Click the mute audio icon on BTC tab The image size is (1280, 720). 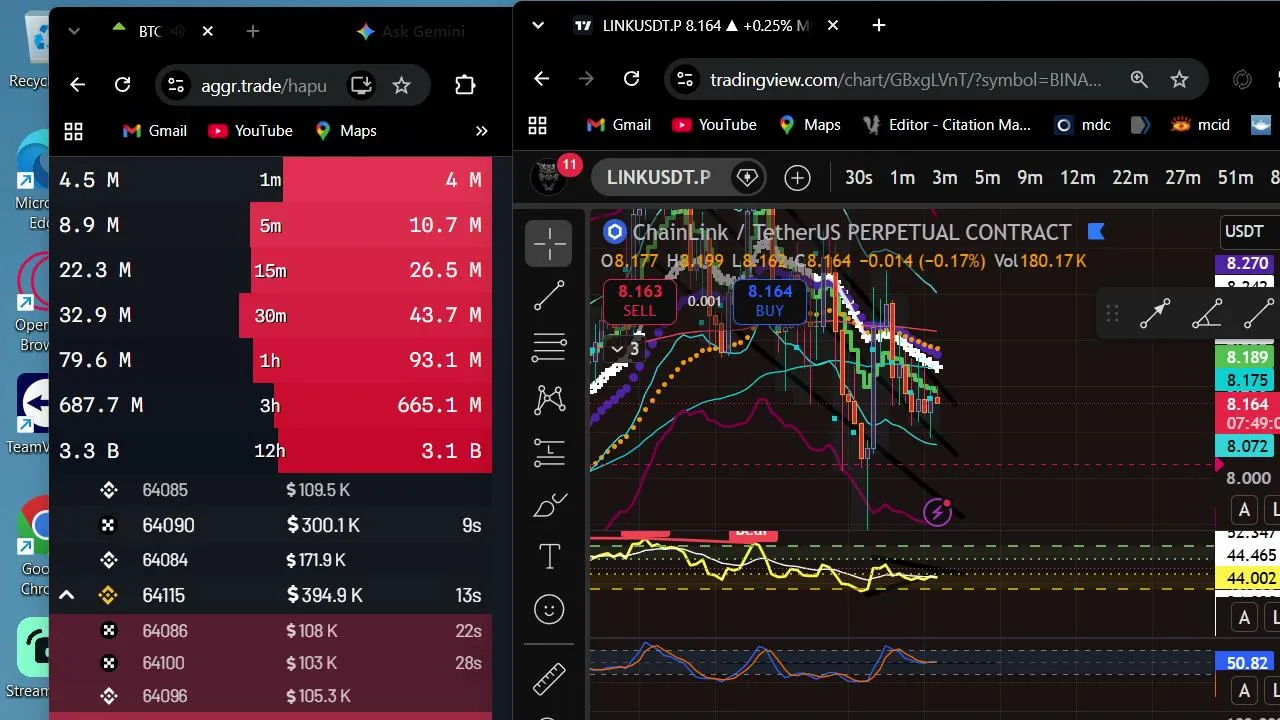(178, 32)
